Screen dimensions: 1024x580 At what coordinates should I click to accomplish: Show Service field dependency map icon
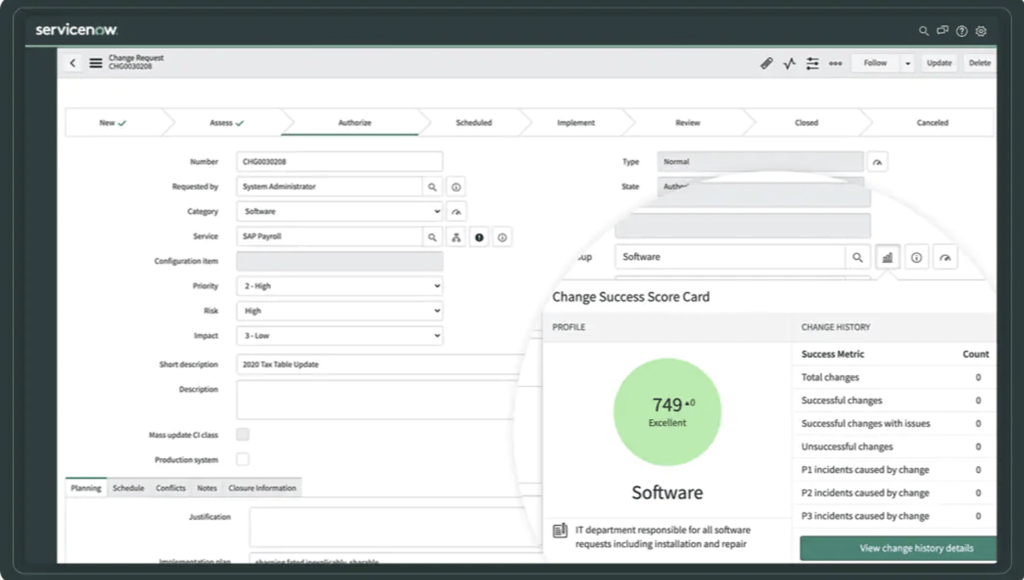click(456, 236)
